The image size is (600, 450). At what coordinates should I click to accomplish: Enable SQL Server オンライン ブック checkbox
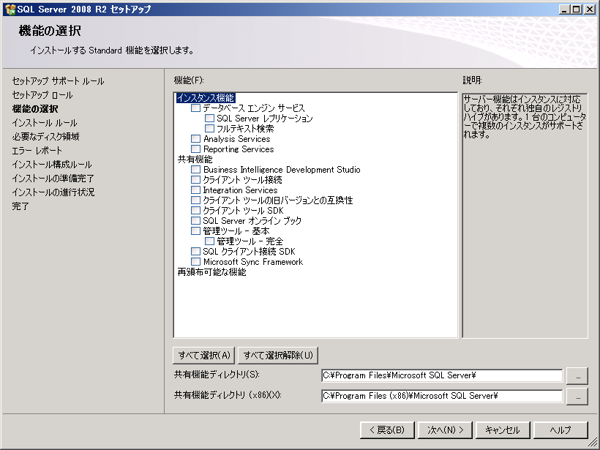click(x=196, y=221)
